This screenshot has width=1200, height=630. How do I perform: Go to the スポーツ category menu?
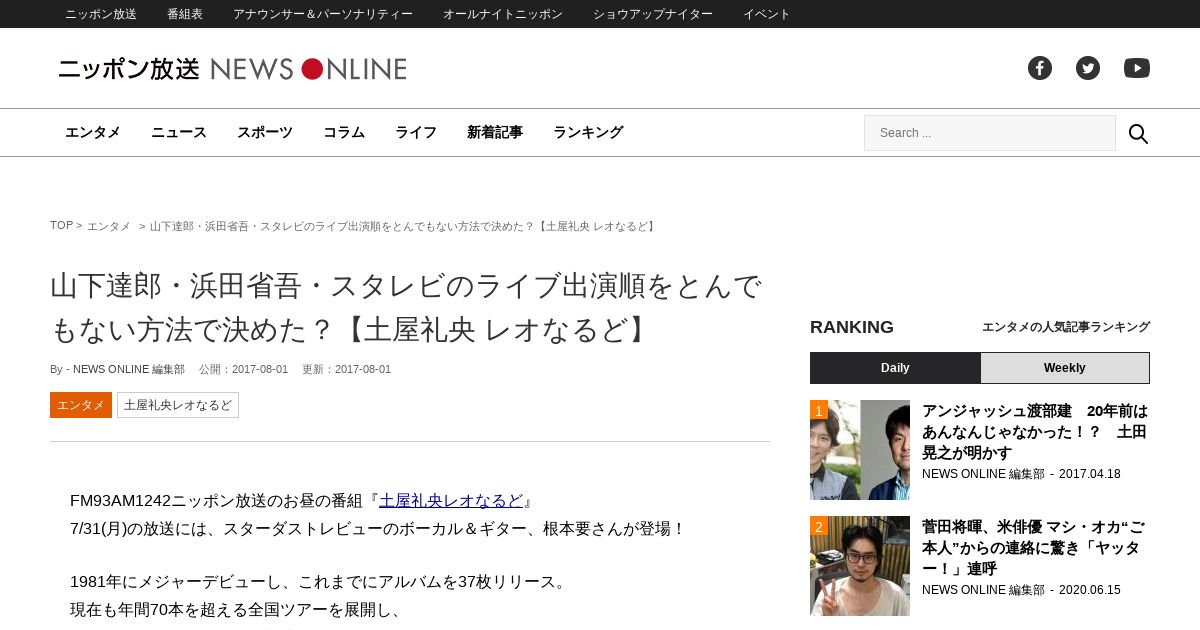tap(265, 132)
